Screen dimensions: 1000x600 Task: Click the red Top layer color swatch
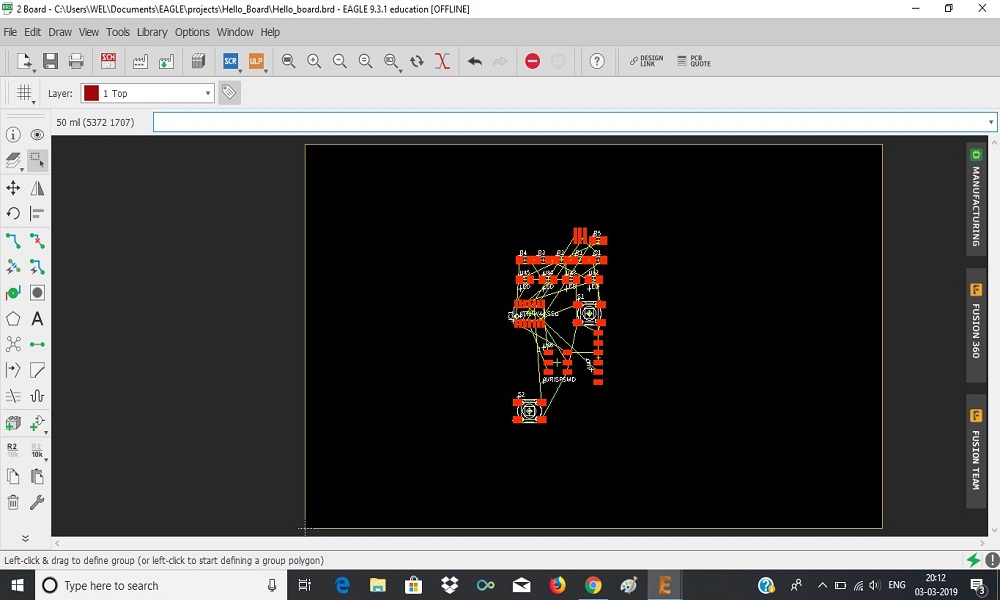click(91, 93)
